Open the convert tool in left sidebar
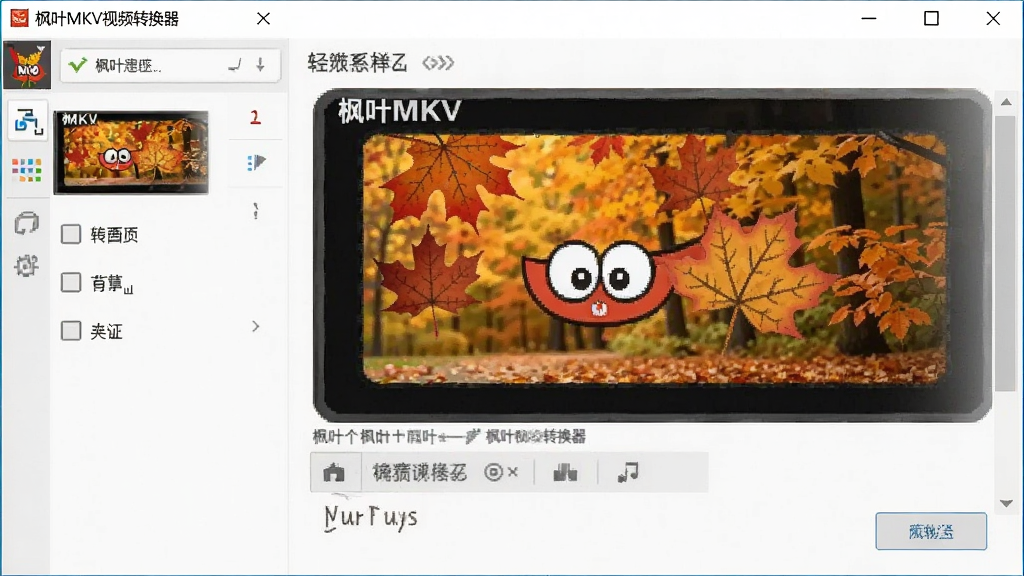 [x=27, y=121]
